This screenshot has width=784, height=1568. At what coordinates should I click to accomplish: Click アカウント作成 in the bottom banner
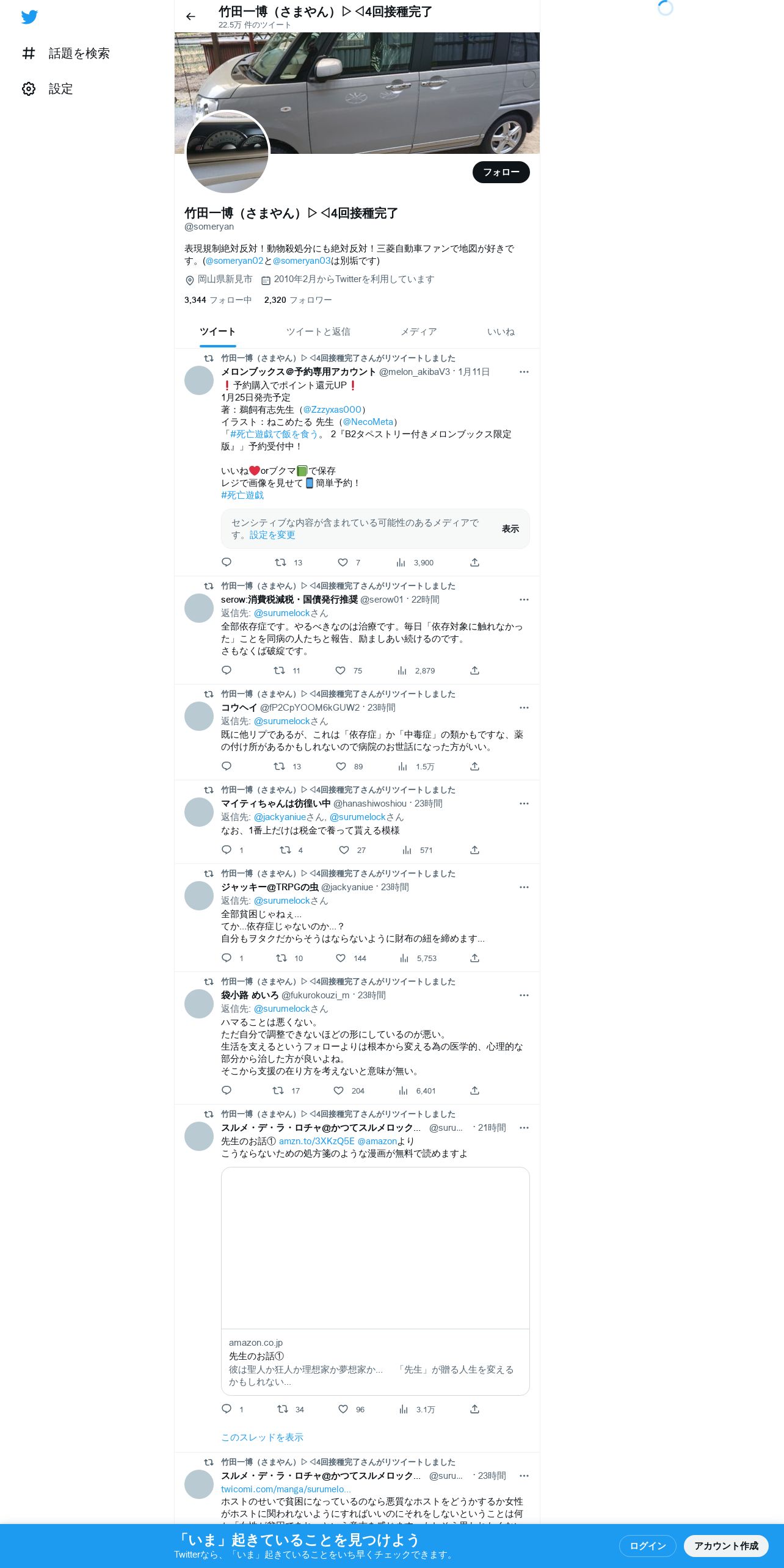click(x=725, y=1545)
